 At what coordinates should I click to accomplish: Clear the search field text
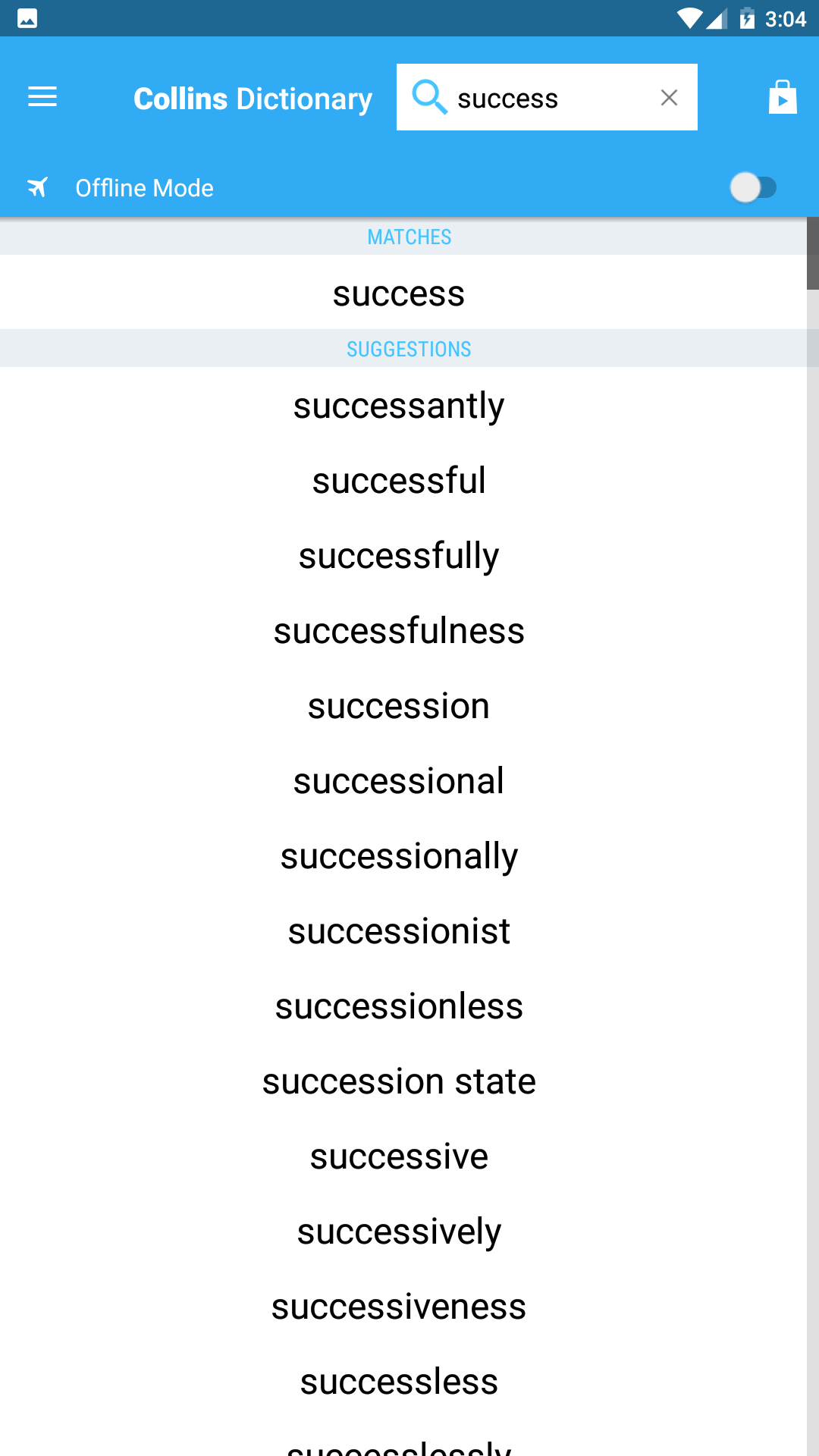click(669, 97)
